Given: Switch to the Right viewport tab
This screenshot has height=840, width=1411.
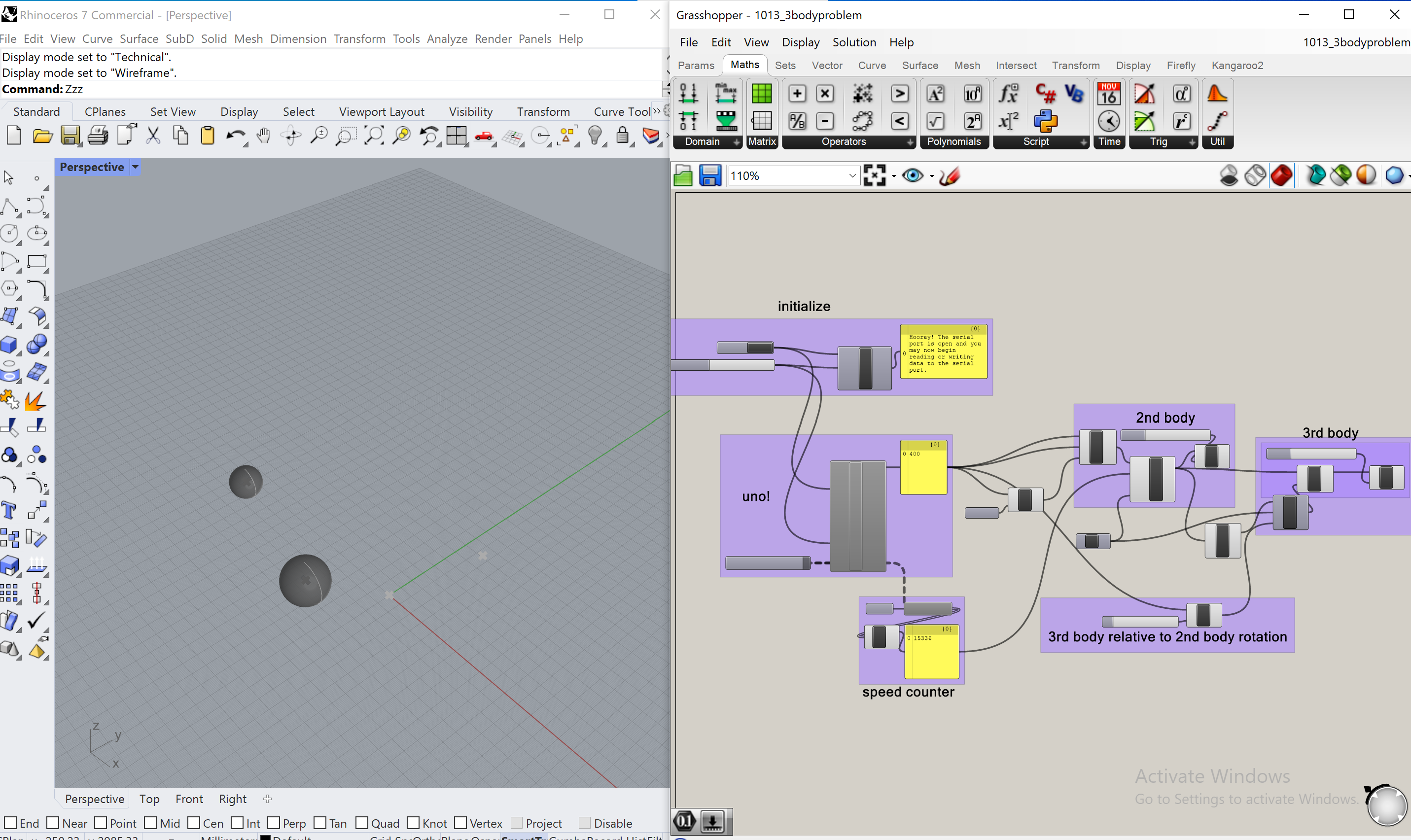Looking at the screenshot, I should click(232, 798).
